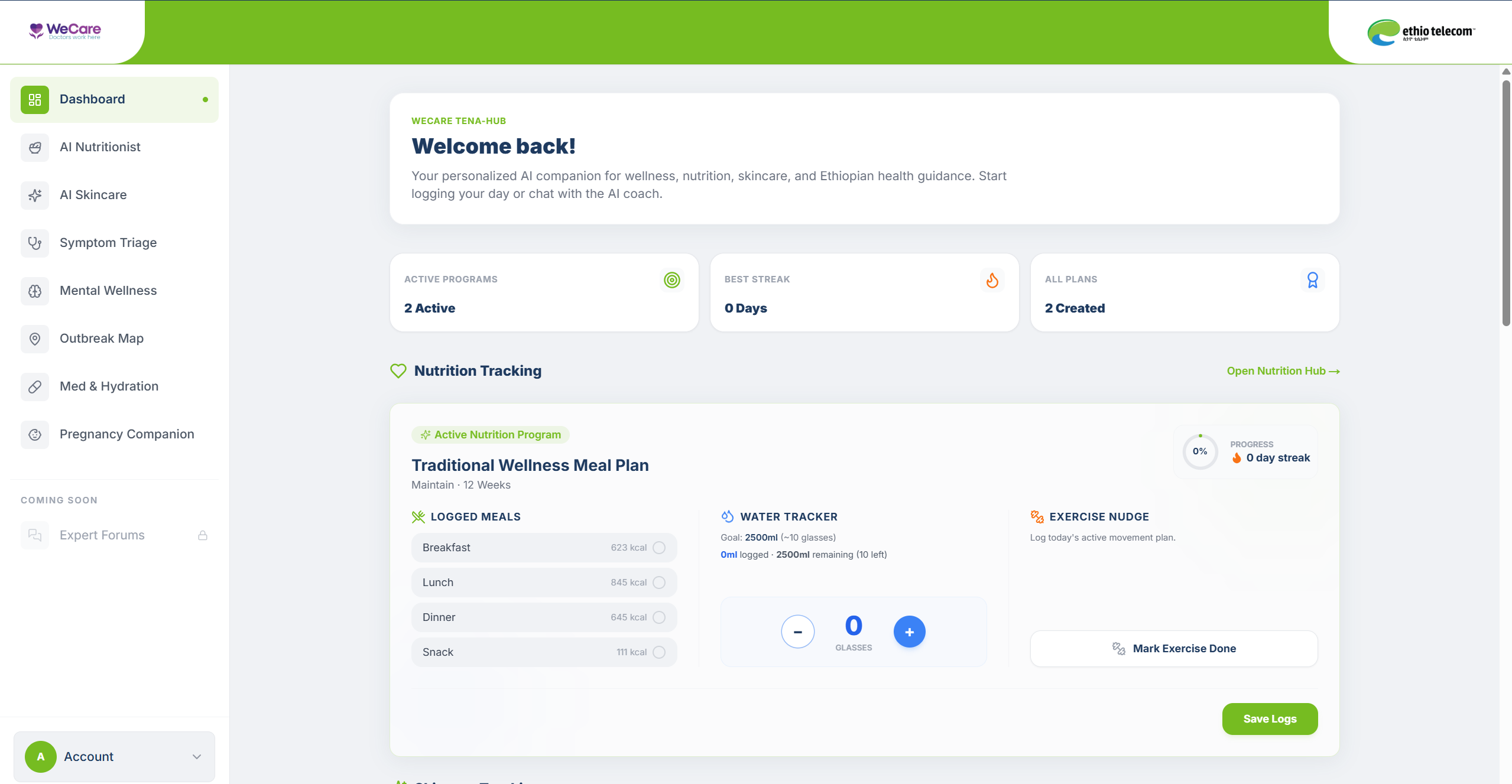
Task: Click the "845 kcal" lunch value
Action: pos(629,583)
